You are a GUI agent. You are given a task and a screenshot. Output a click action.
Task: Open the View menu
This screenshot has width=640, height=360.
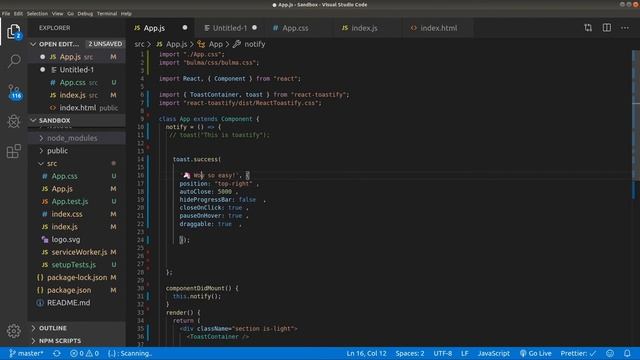coord(58,13)
